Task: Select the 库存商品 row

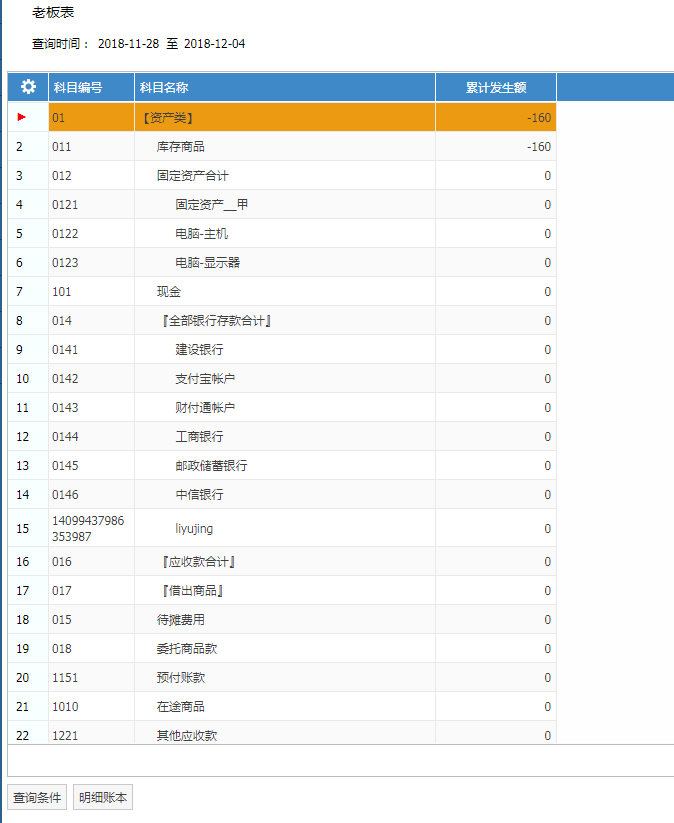Action: 282,146
